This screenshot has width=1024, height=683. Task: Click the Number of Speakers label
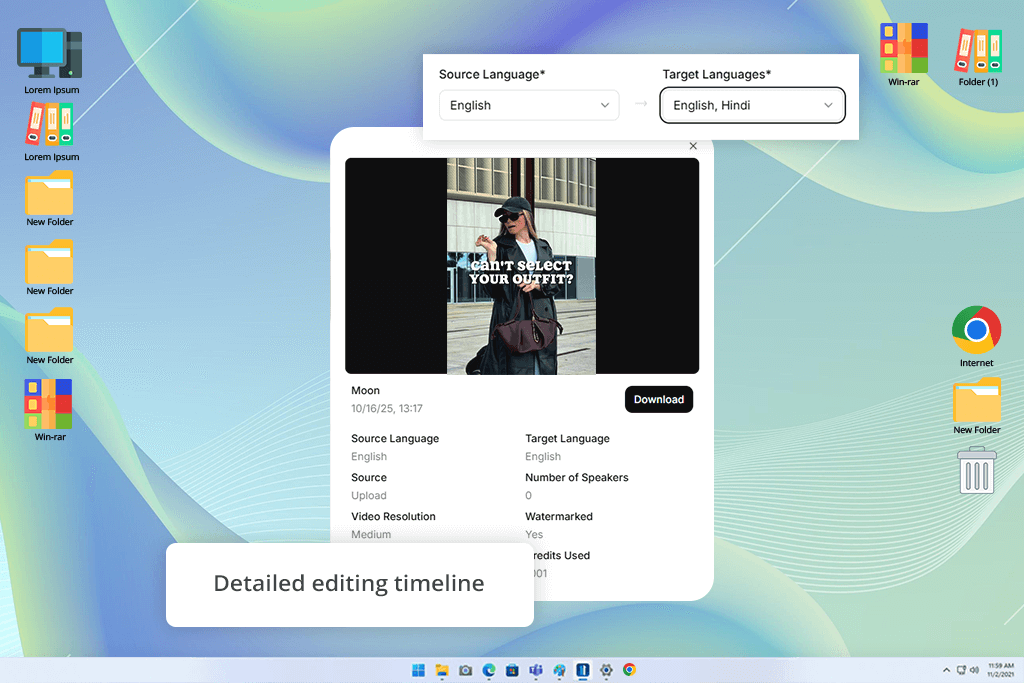[x=577, y=477]
